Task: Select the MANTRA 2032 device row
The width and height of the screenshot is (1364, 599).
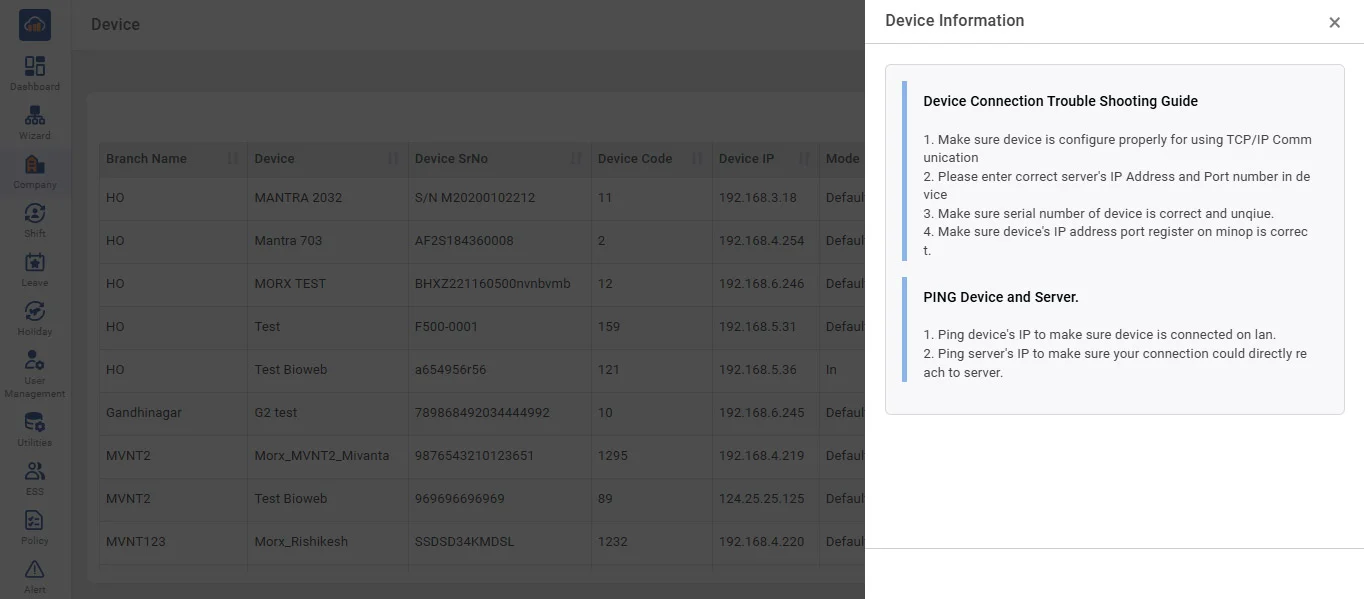Action: point(298,198)
